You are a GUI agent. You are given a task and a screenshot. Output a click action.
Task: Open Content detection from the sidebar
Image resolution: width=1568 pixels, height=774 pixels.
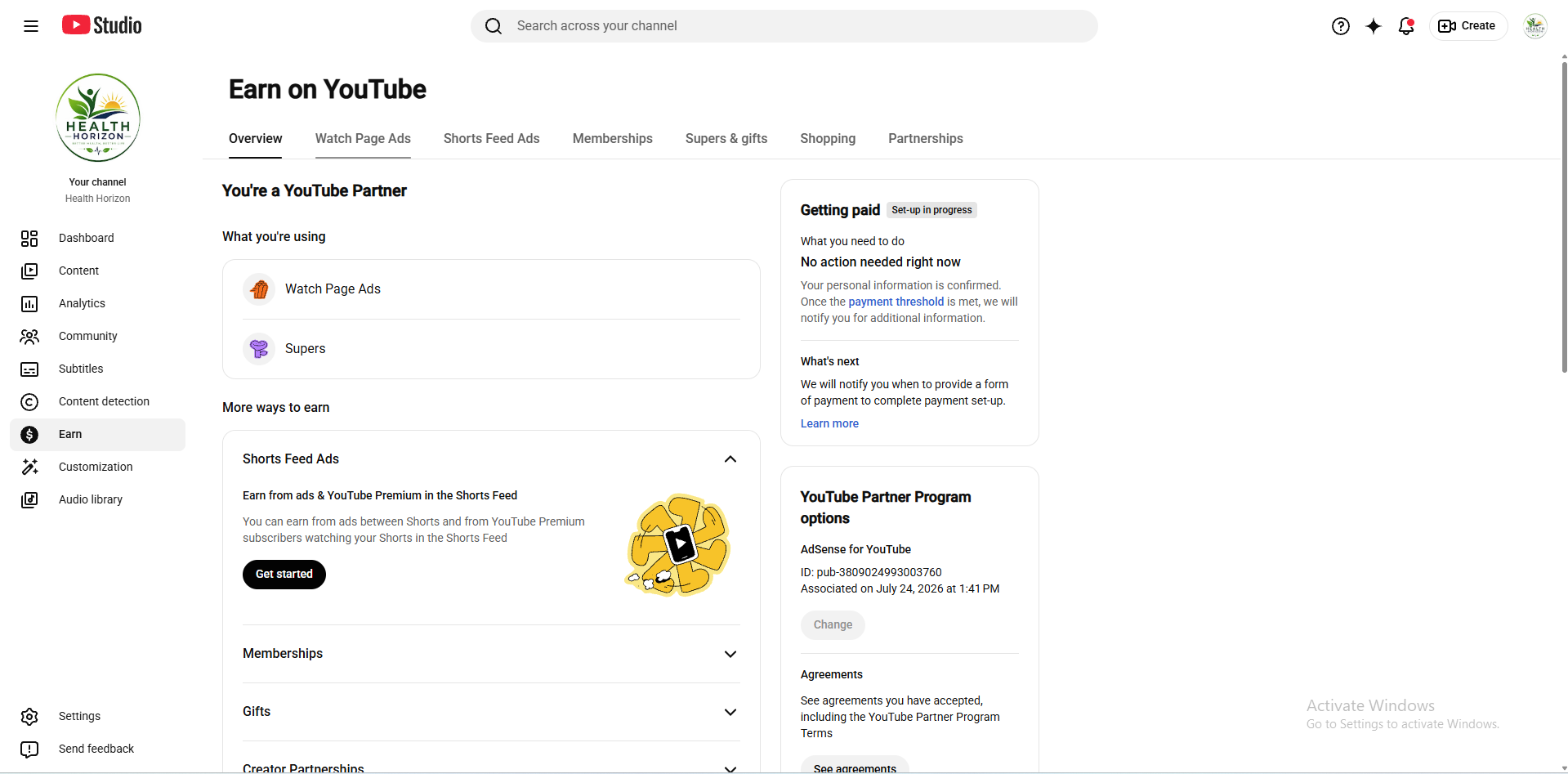pos(98,401)
